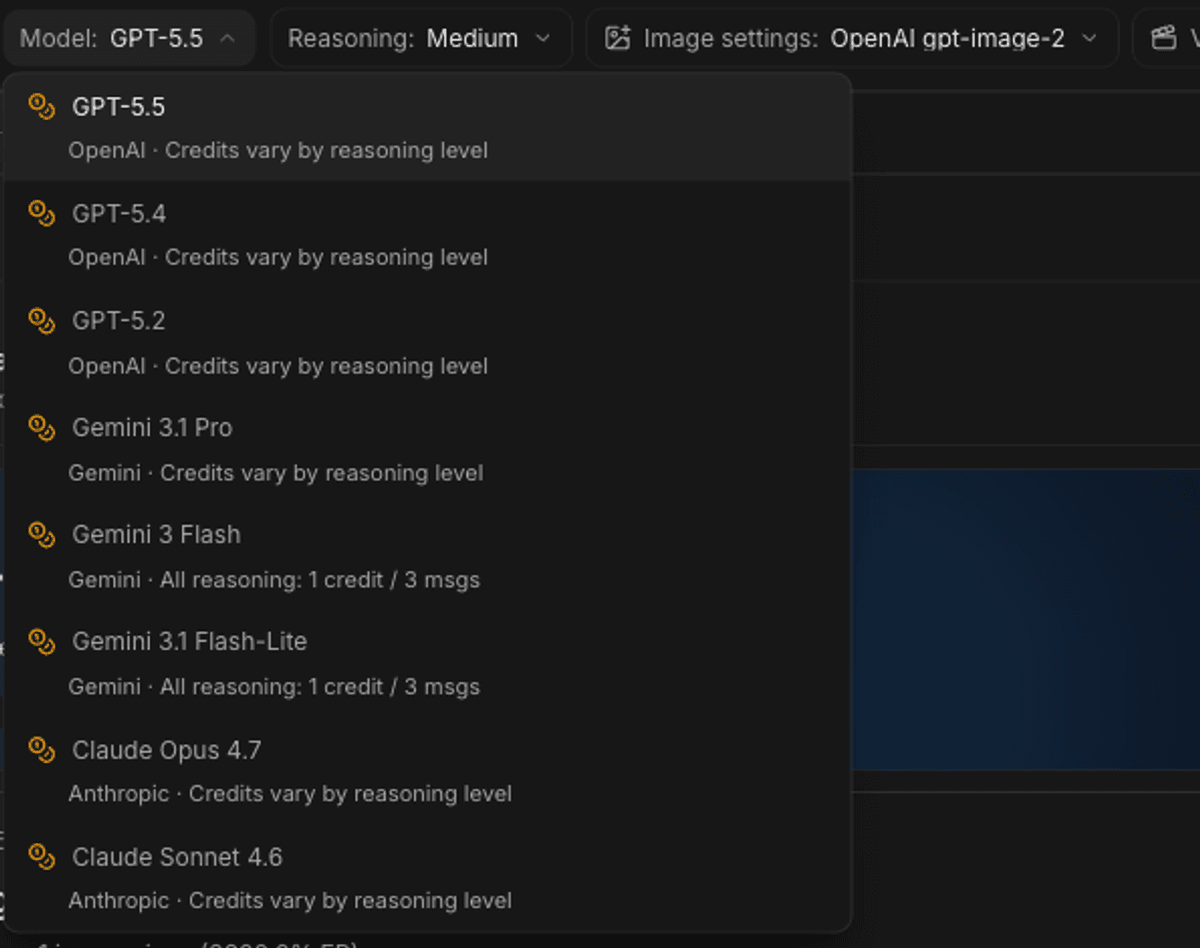The height and width of the screenshot is (948, 1200).
Task: Click the coin icon next to GPT-5.2
Action: [x=41, y=320]
